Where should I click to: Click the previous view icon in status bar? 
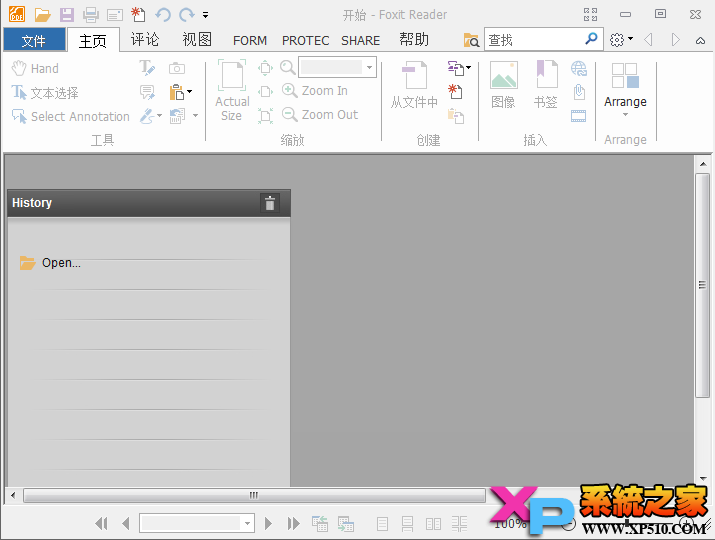(320, 524)
